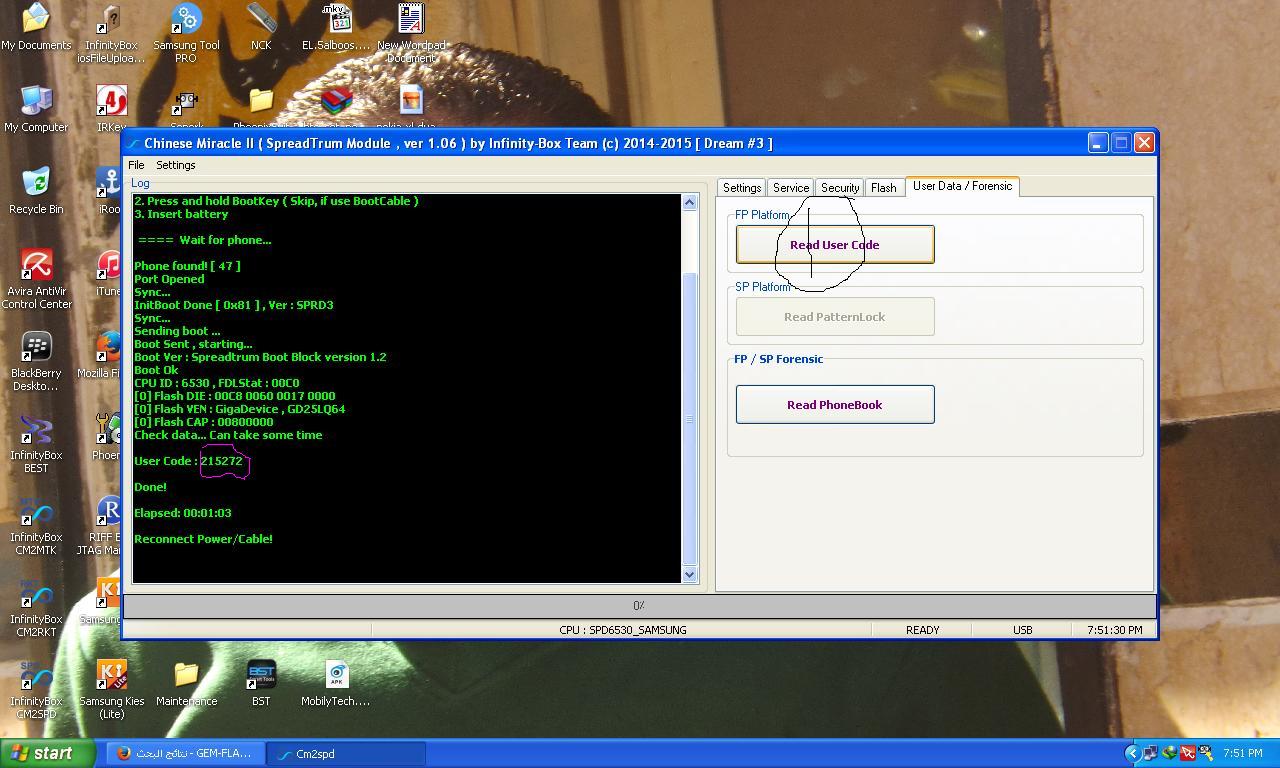Switch to the Service tab
This screenshot has height=768, width=1280.
click(790, 188)
